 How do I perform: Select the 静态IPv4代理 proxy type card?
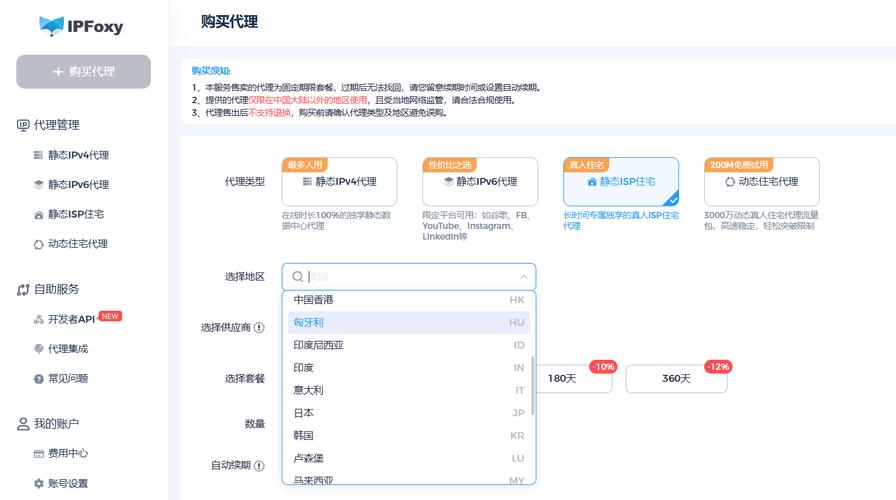(x=339, y=182)
